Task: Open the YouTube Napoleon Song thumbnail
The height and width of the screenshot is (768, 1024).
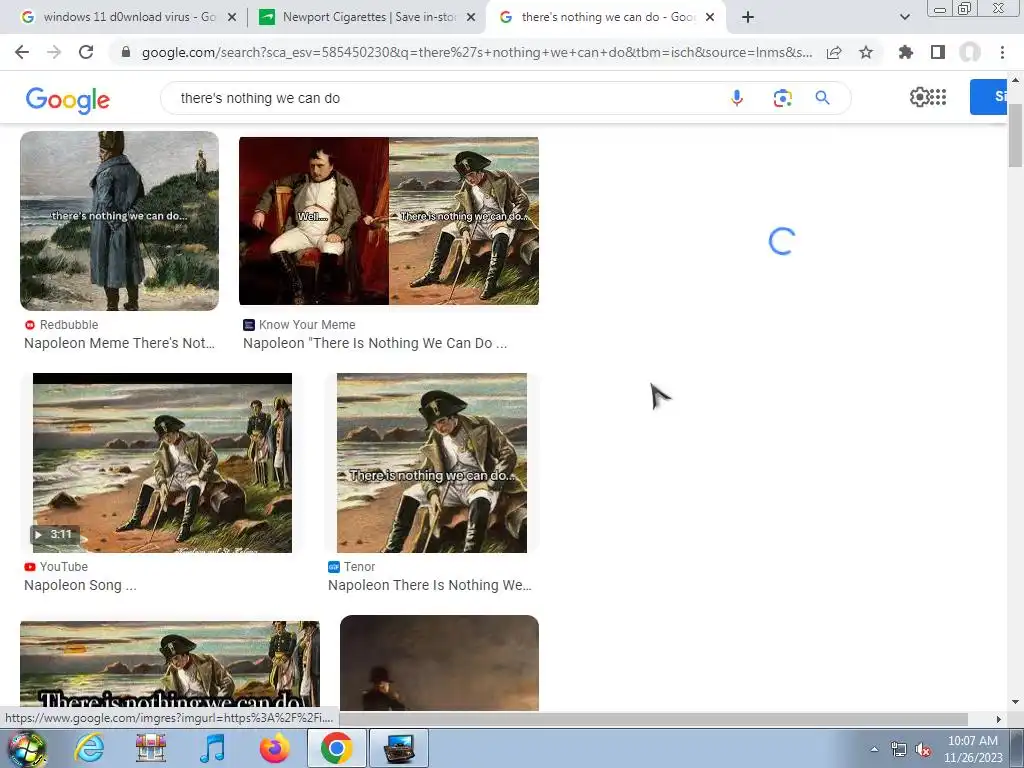Action: [x=163, y=463]
